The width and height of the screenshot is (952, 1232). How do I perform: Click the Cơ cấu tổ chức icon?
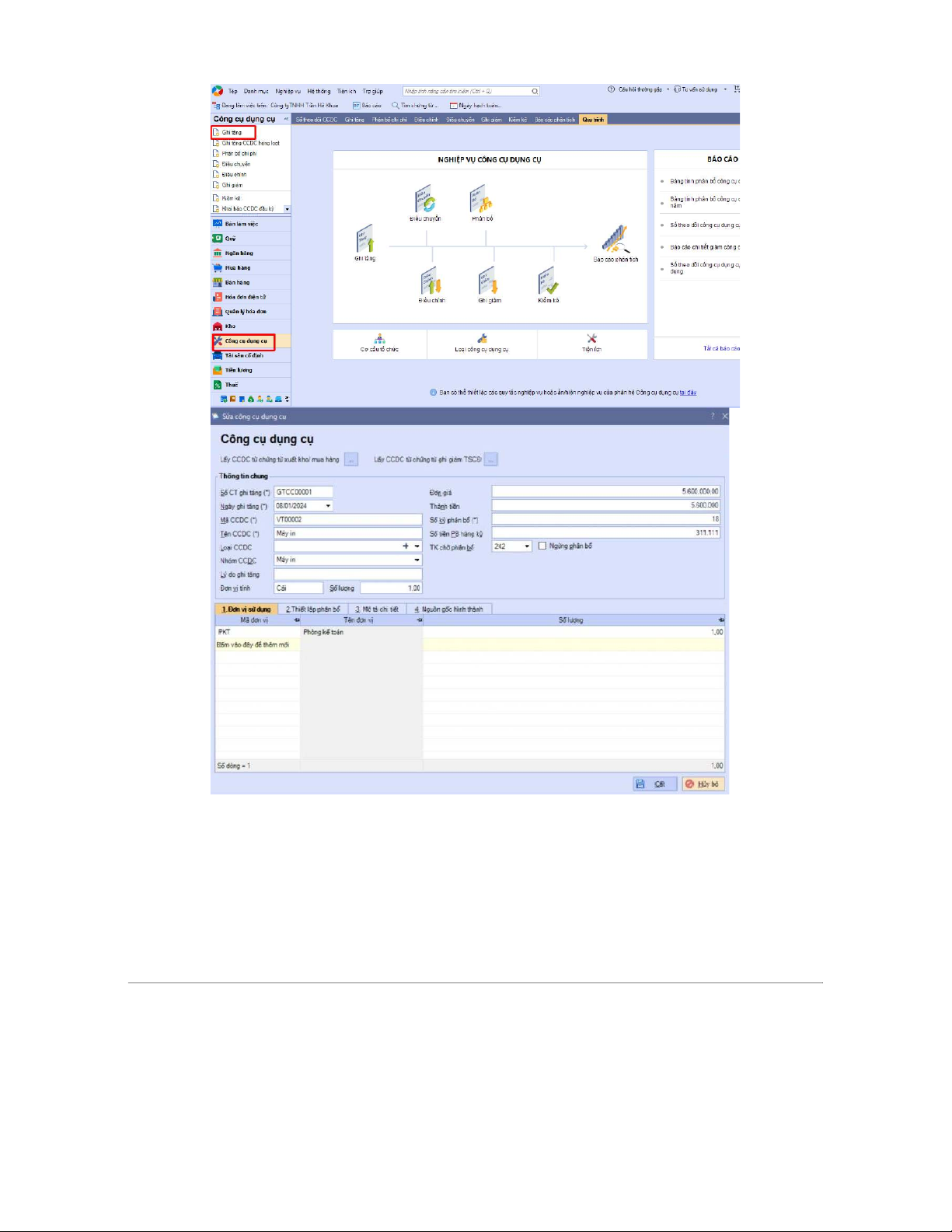(379, 339)
